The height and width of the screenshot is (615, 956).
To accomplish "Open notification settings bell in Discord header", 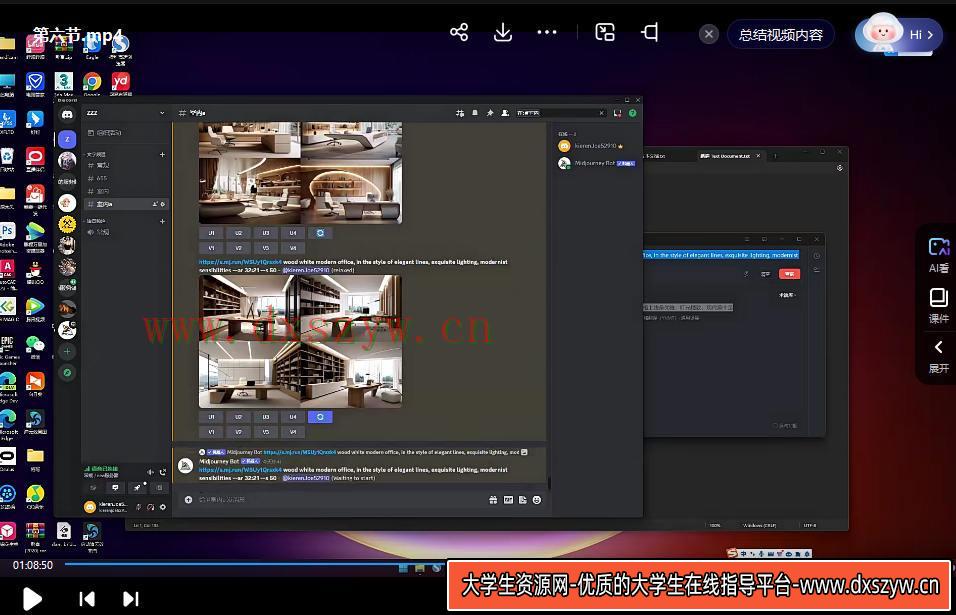I will point(475,113).
